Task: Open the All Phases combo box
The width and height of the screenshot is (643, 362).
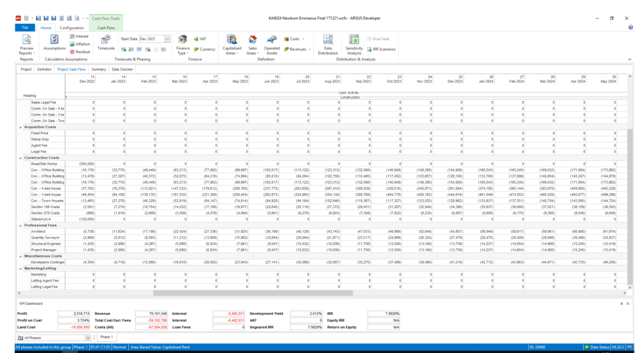Action: click(x=54, y=338)
